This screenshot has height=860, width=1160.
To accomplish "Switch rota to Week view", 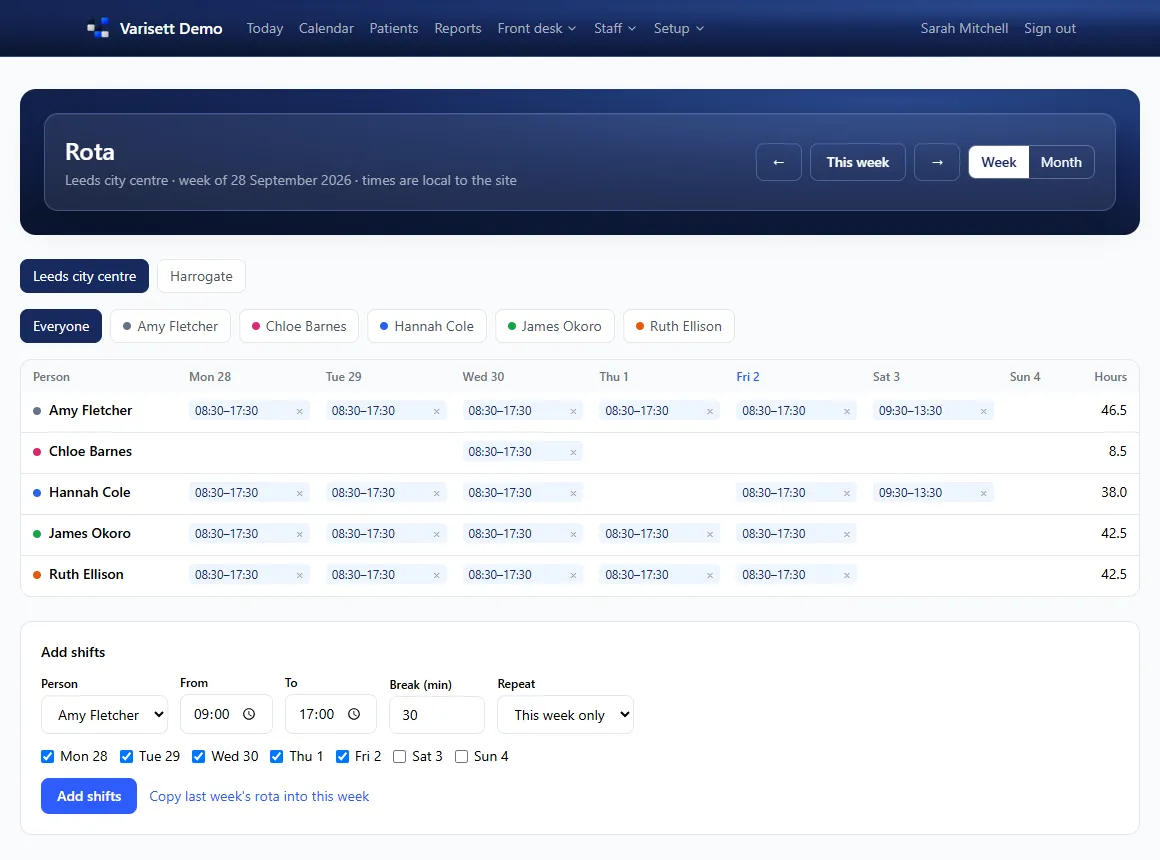I will point(999,162).
